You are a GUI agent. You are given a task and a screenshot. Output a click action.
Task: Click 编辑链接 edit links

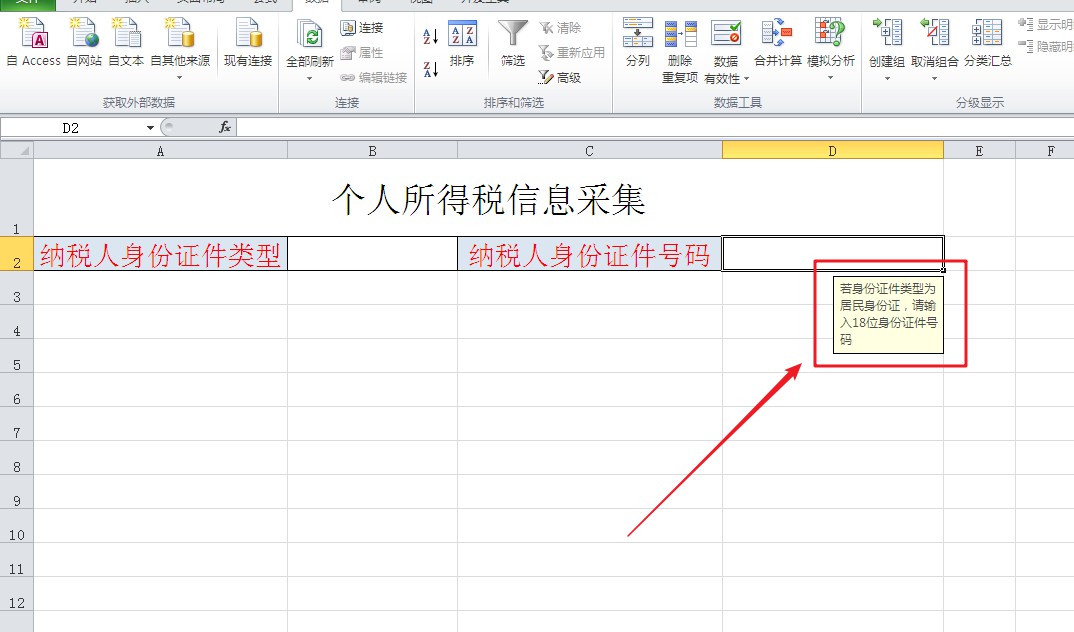(x=373, y=77)
